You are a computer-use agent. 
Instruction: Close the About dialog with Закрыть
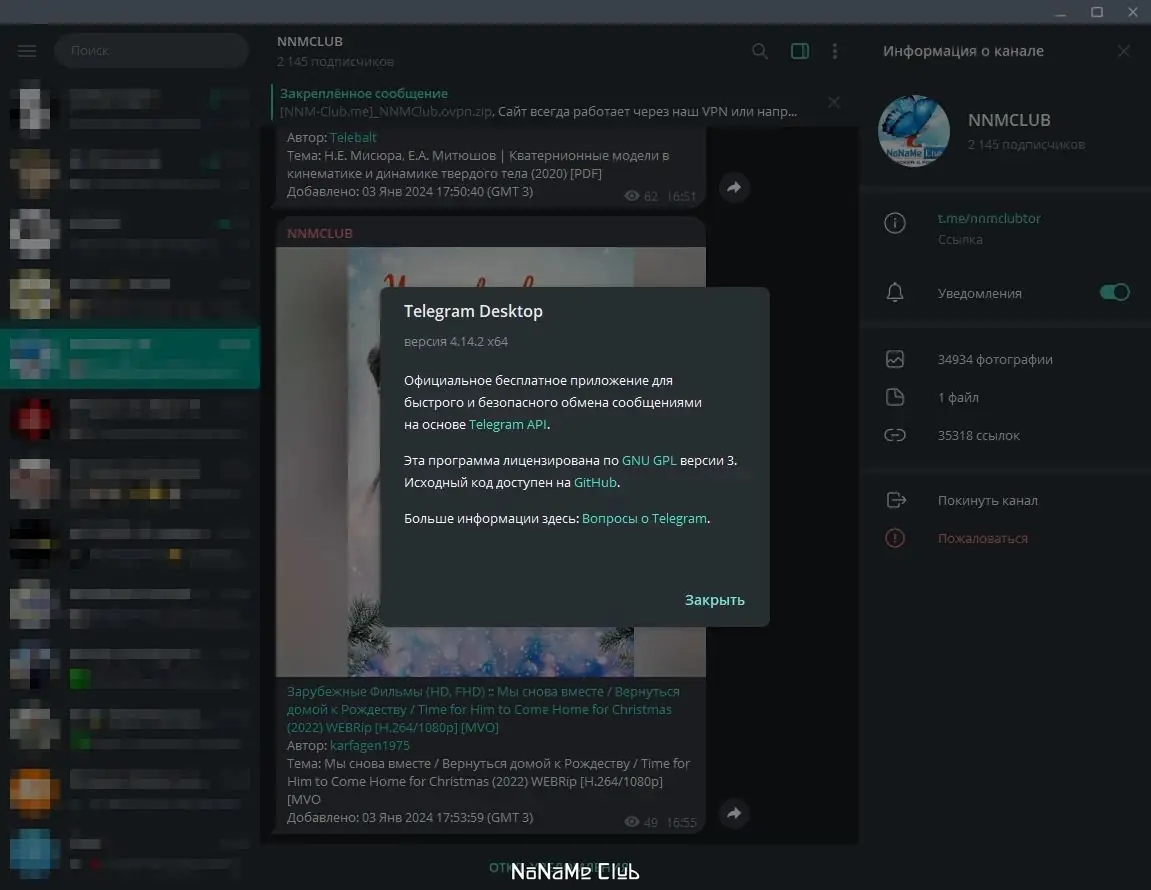(x=714, y=600)
